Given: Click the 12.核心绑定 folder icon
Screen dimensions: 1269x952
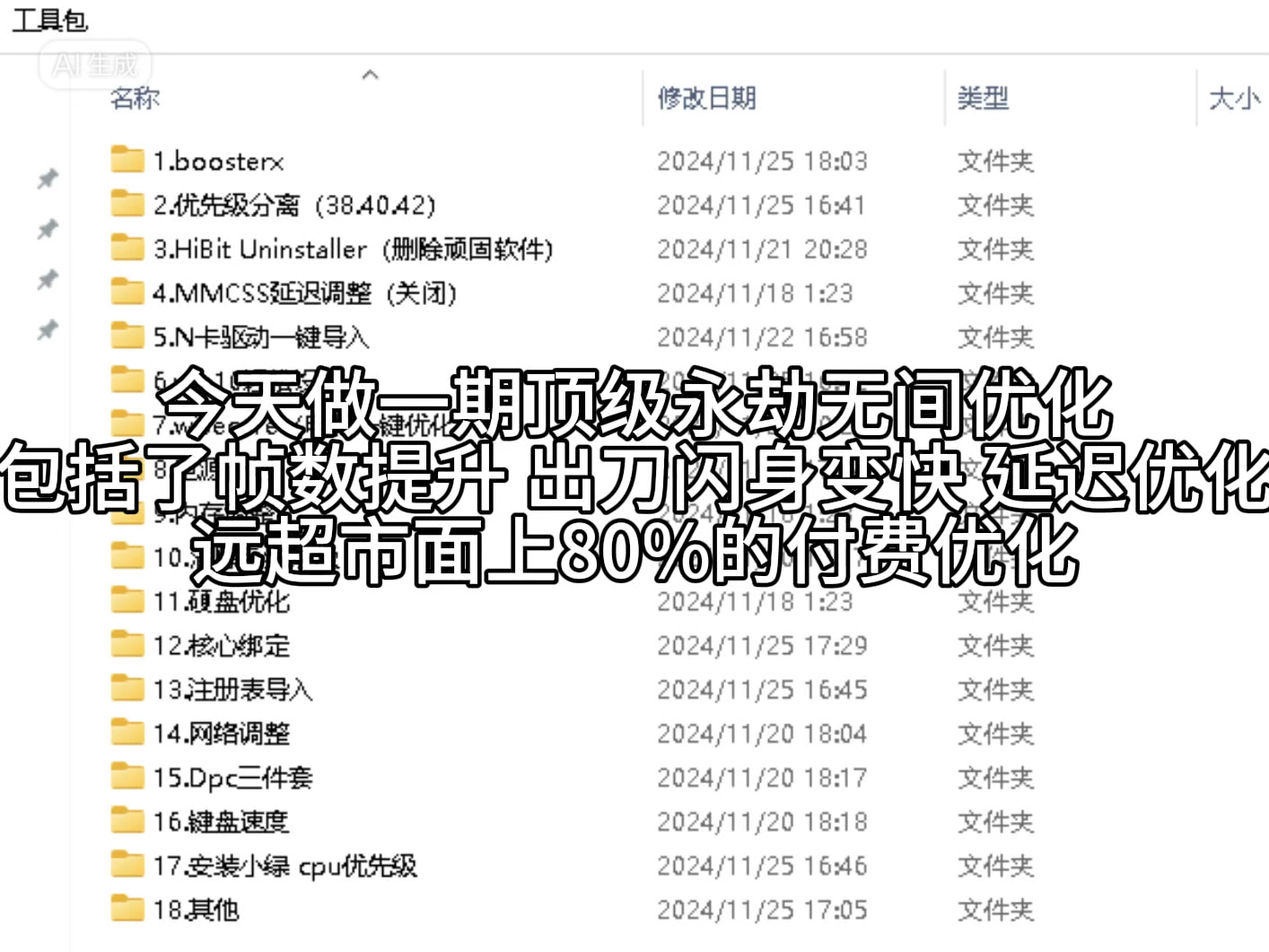Looking at the screenshot, I should (127, 644).
